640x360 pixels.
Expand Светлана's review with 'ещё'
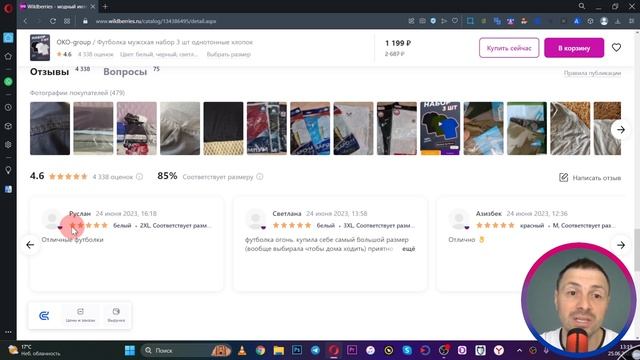point(408,249)
